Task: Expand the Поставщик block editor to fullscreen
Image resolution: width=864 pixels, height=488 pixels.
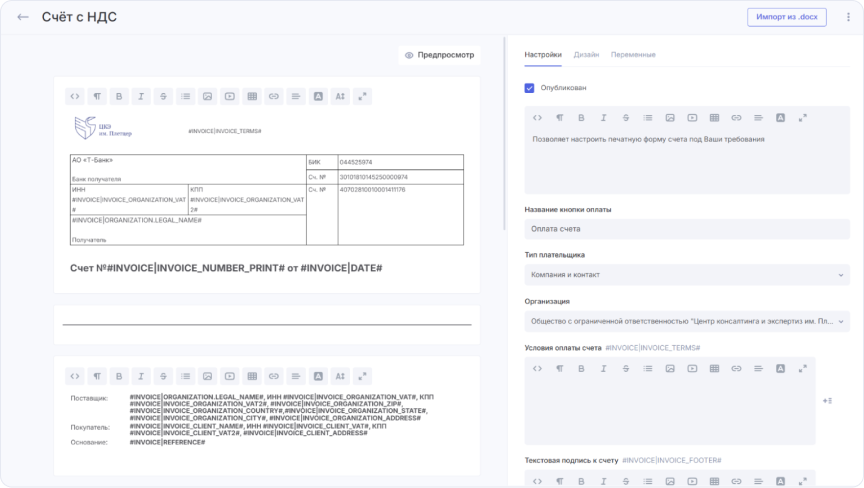Action: pos(362,376)
